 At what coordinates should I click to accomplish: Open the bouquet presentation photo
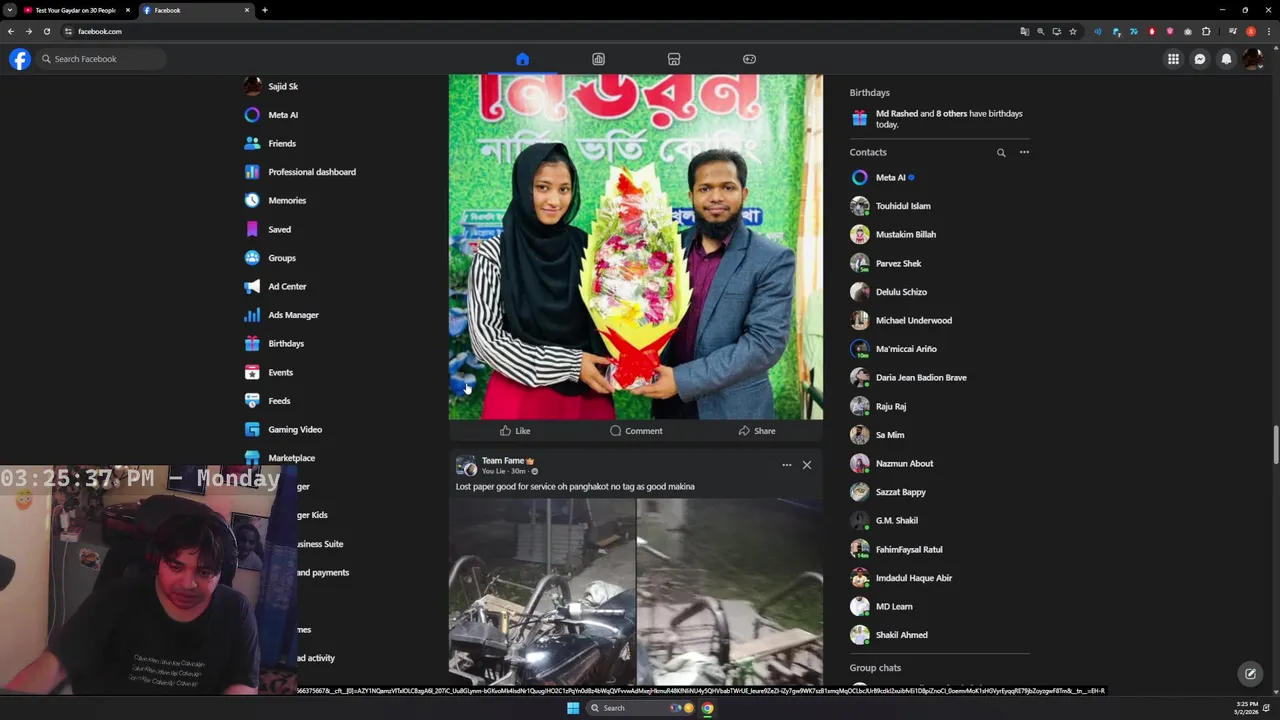636,246
